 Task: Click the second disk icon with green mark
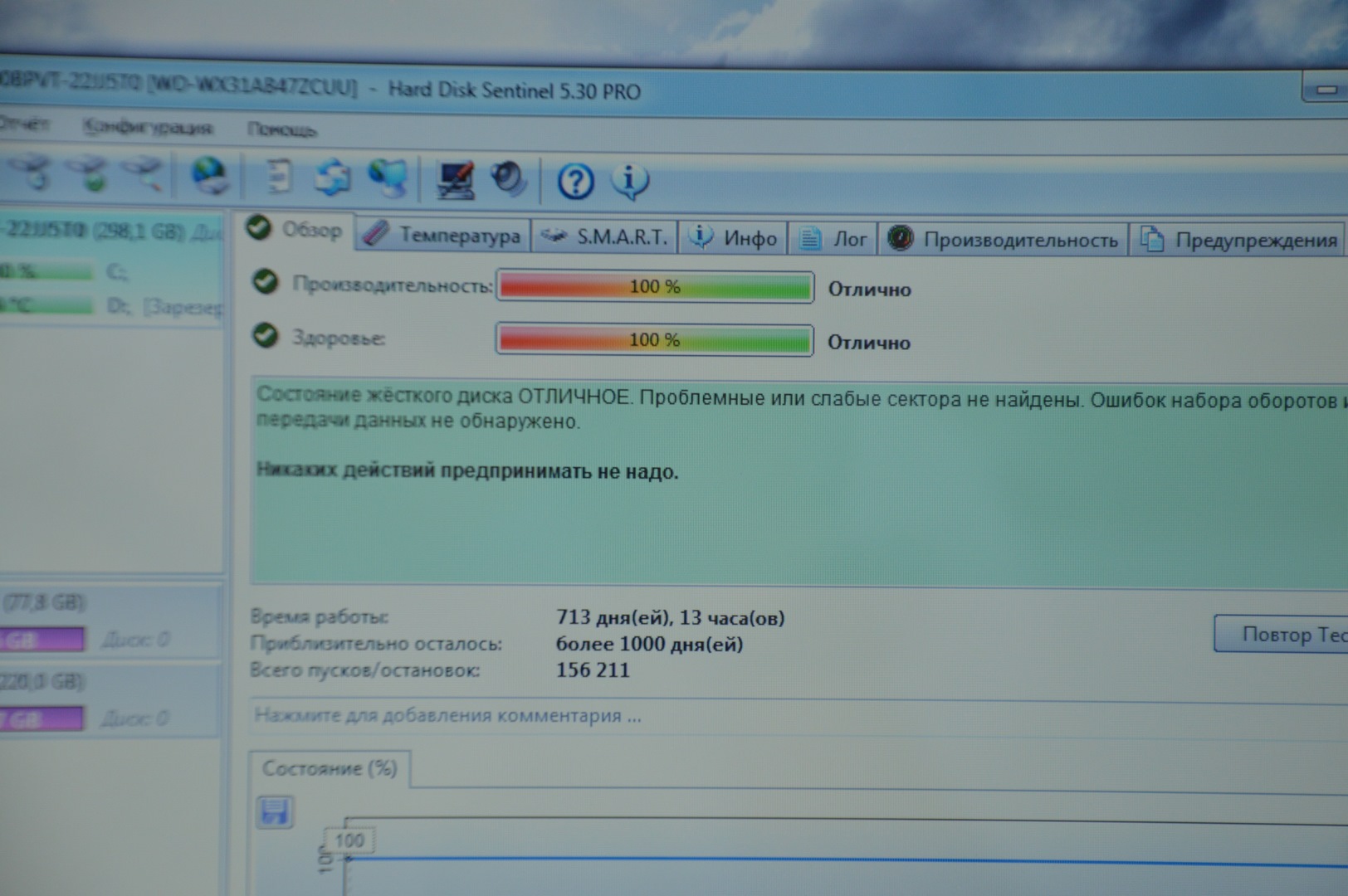tap(90, 173)
